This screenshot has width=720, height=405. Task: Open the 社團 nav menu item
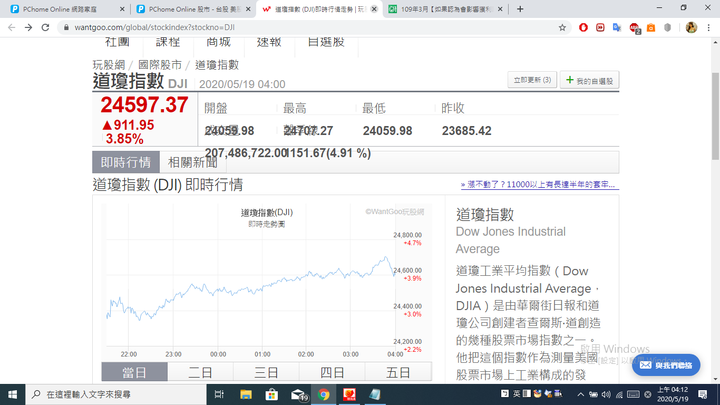117,42
